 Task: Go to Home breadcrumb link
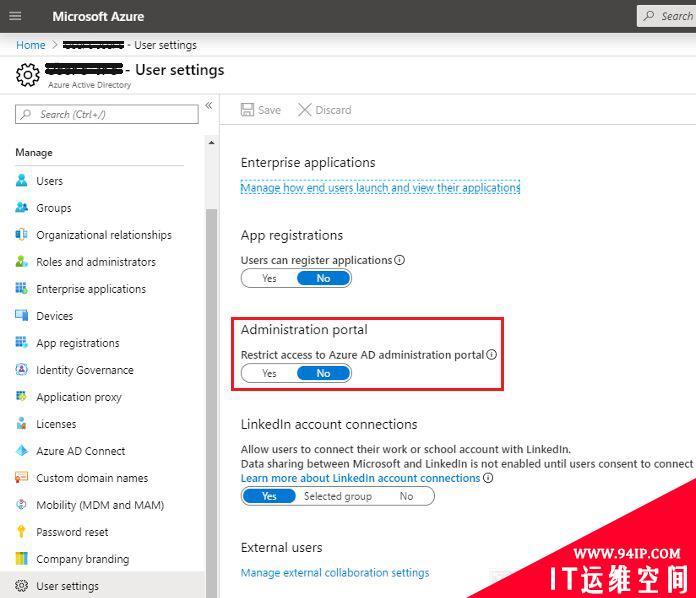coord(31,45)
